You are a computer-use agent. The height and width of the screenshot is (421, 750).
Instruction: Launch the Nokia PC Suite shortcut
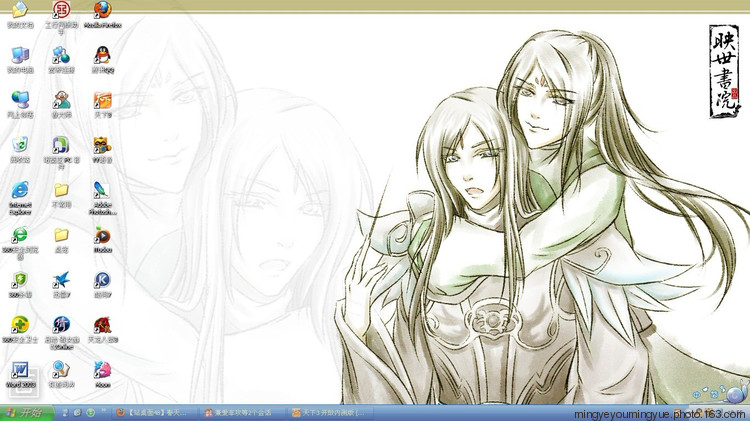point(61,145)
